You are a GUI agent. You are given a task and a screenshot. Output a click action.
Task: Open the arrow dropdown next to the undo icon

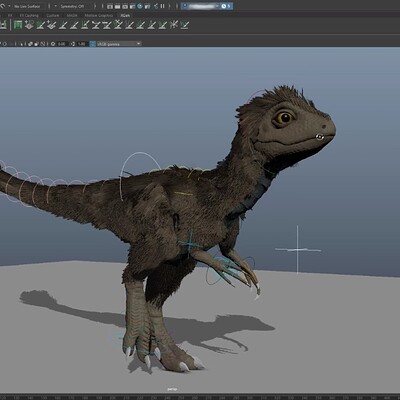pyautogui.click(x=9, y=6)
